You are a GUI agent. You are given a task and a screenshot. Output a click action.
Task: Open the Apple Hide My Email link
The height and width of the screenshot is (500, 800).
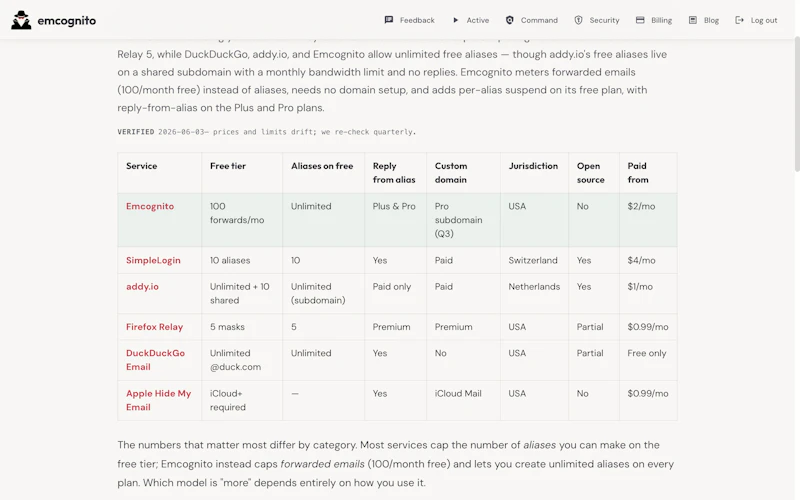coord(158,400)
